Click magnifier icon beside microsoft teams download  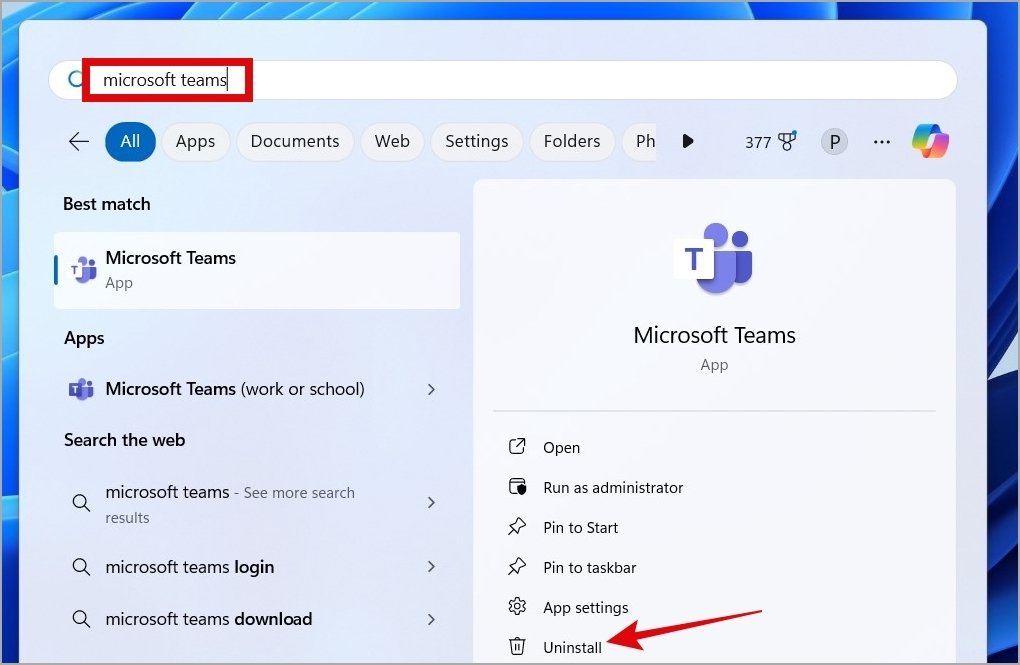point(81,619)
